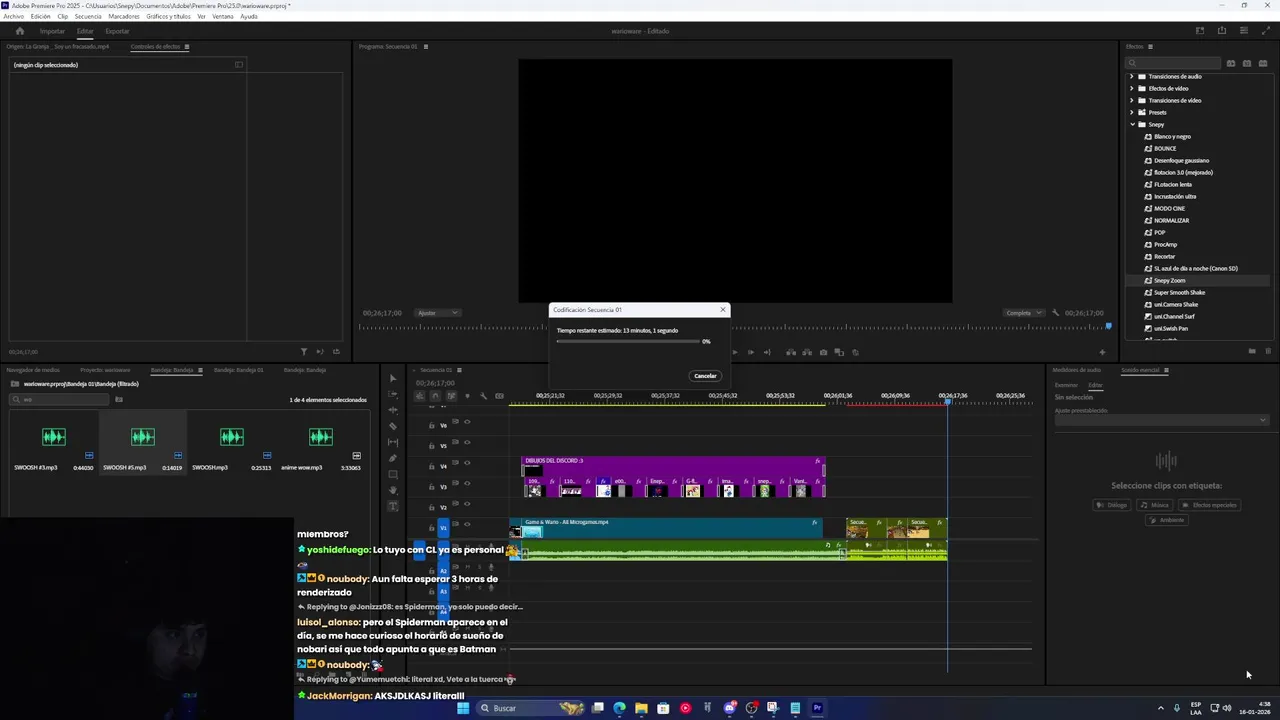
Task: Select the Hand tool
Action: 393,490
